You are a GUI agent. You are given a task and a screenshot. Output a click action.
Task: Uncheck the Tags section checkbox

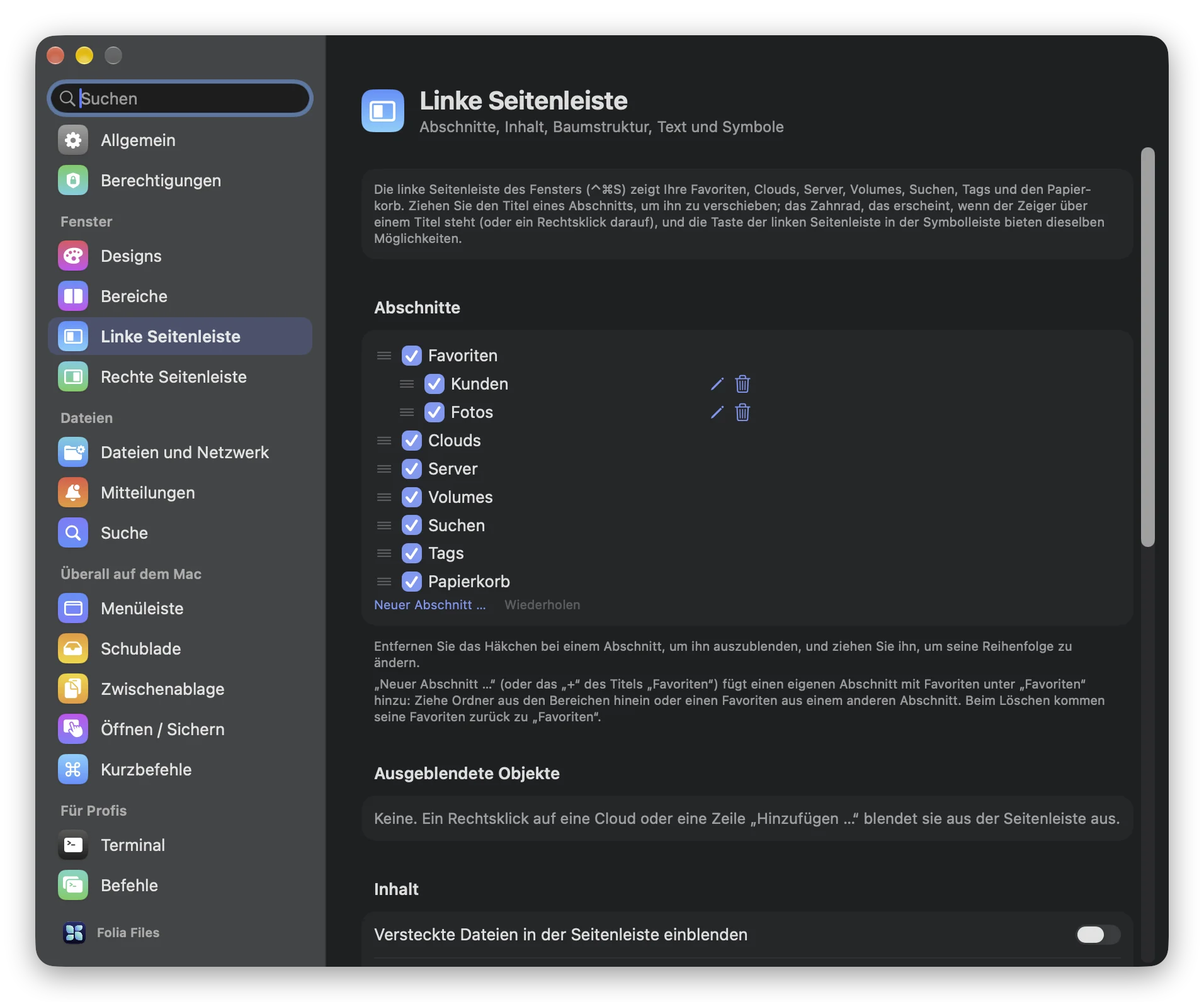pyautogui.click(x=412, y=553)
